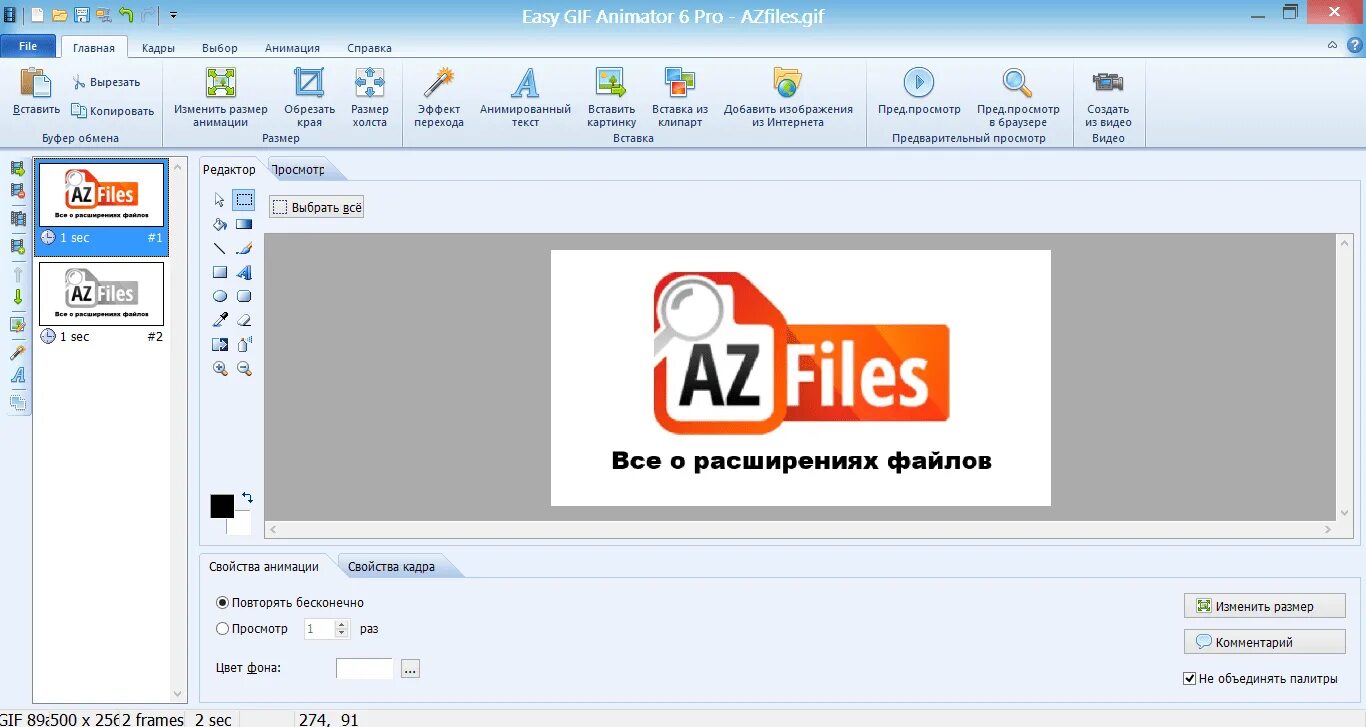The image size is (1366, 727).
Task: Click Добавить изображения из Интернета
Action: 788,97
